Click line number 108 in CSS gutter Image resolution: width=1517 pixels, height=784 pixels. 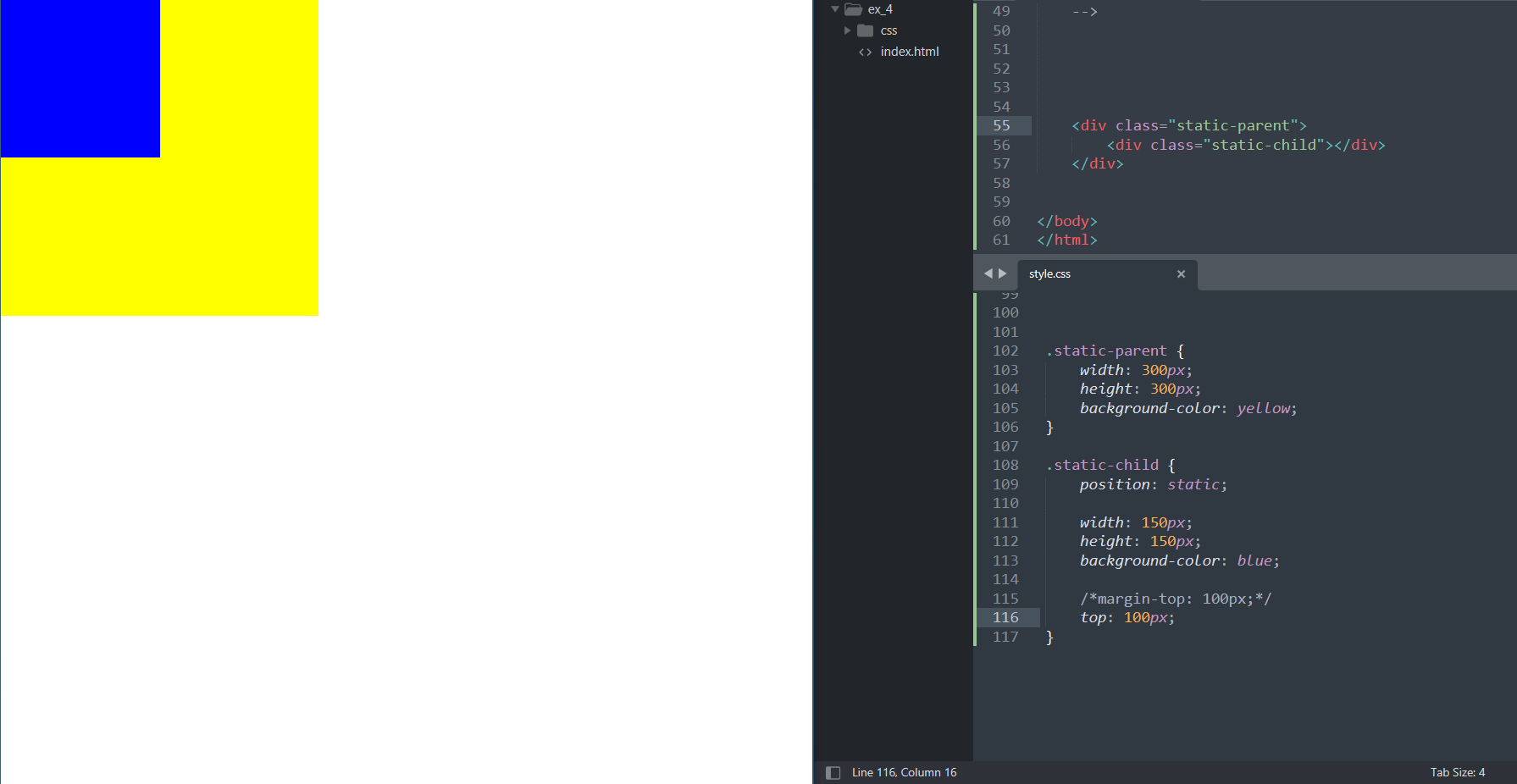click(x=1005, y=465)
